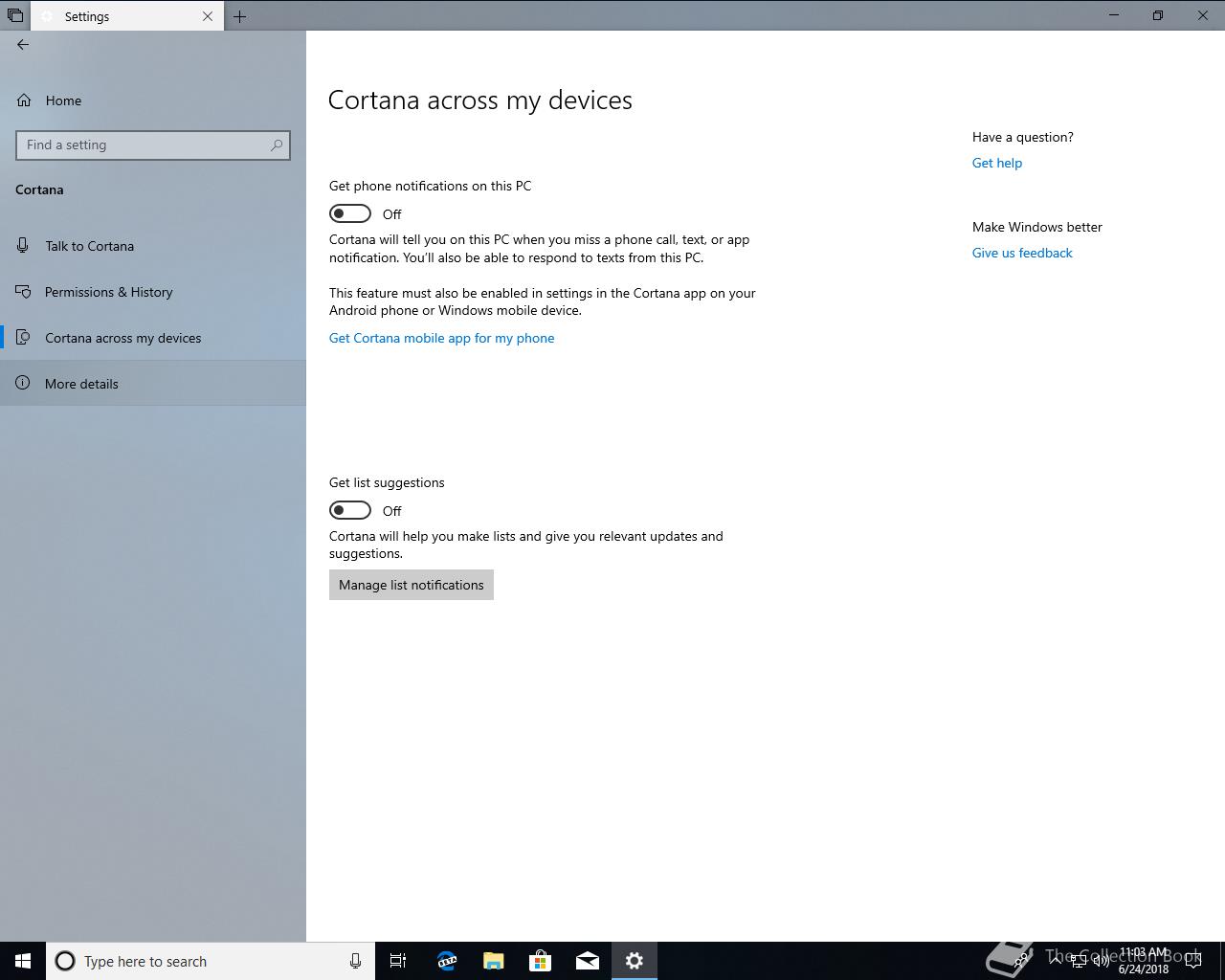1225x980 pixels.
Task: Open the Windows Start menu
Action: (23, 961)
